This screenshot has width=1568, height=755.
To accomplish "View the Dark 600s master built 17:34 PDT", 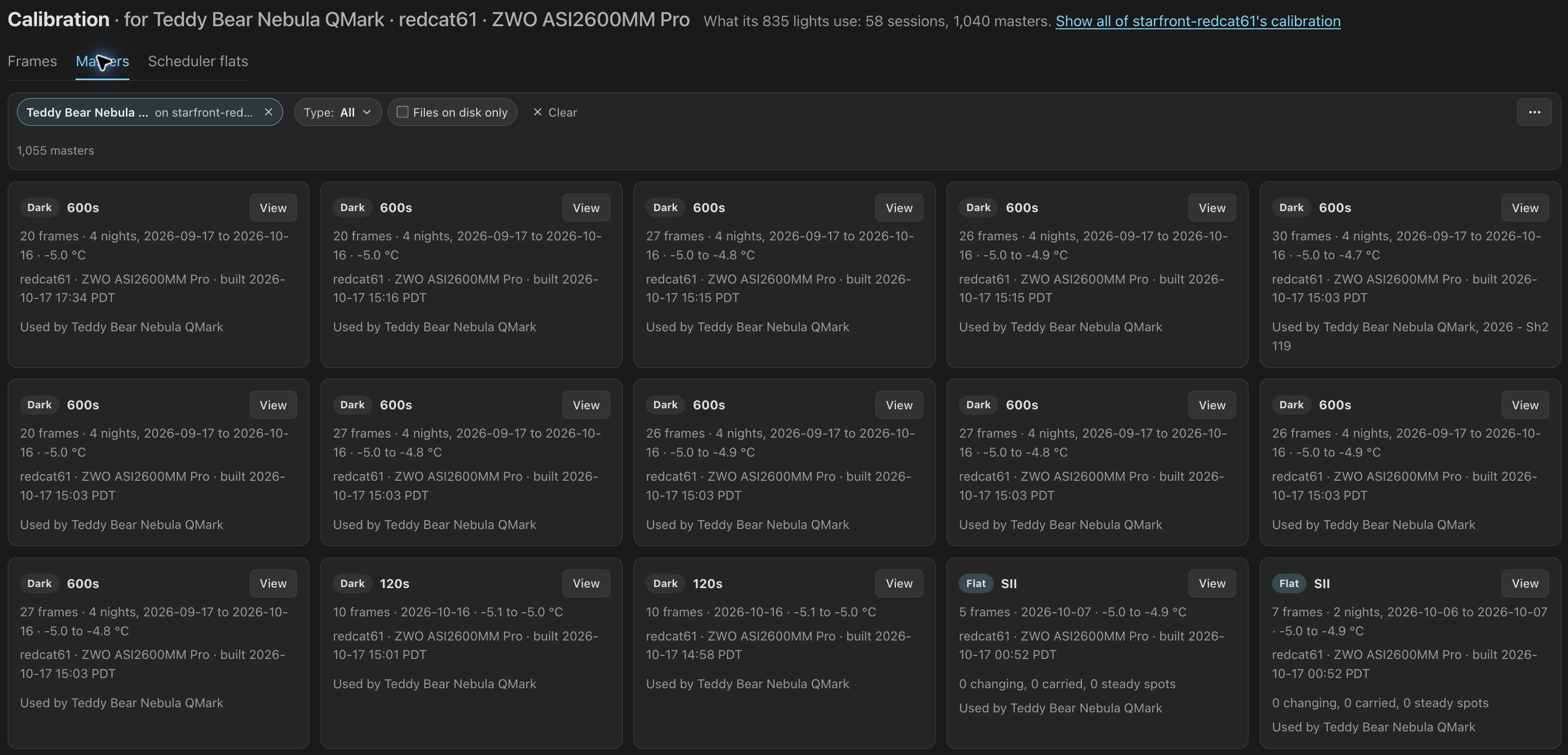I will [x=273, y=207].
